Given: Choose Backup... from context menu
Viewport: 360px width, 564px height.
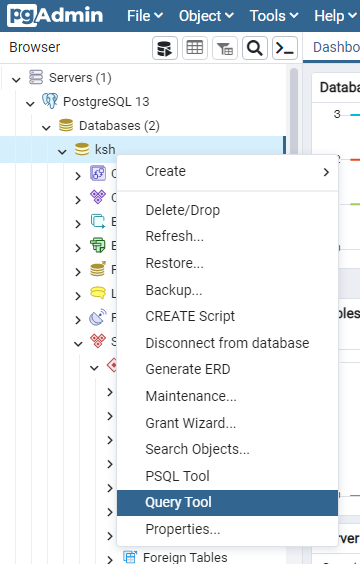Looking at the screenshot, I should (x=227, y=290).
